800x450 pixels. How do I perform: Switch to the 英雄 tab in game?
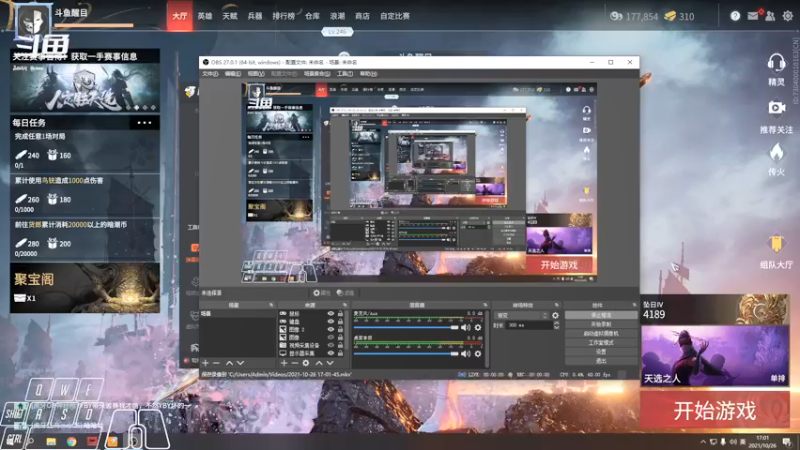(205, 16)
